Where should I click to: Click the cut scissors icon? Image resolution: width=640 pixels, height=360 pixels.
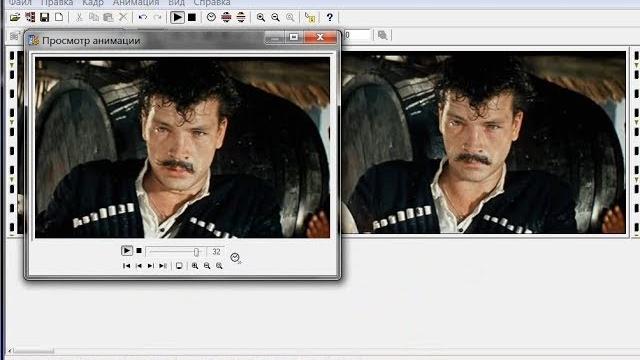tap(79, 17)
